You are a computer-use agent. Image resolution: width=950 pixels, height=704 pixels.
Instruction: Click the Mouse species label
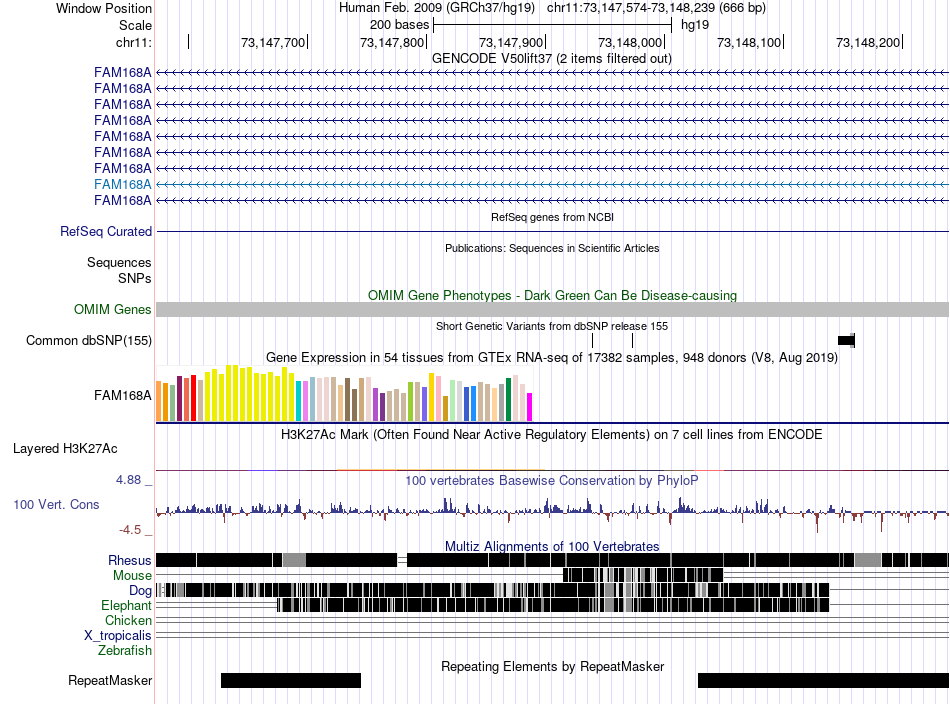132,576
